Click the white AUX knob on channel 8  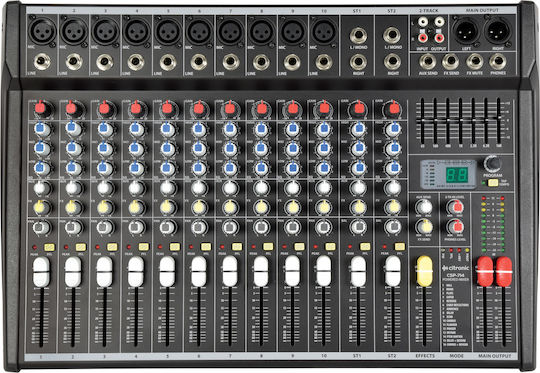point(261,188)
